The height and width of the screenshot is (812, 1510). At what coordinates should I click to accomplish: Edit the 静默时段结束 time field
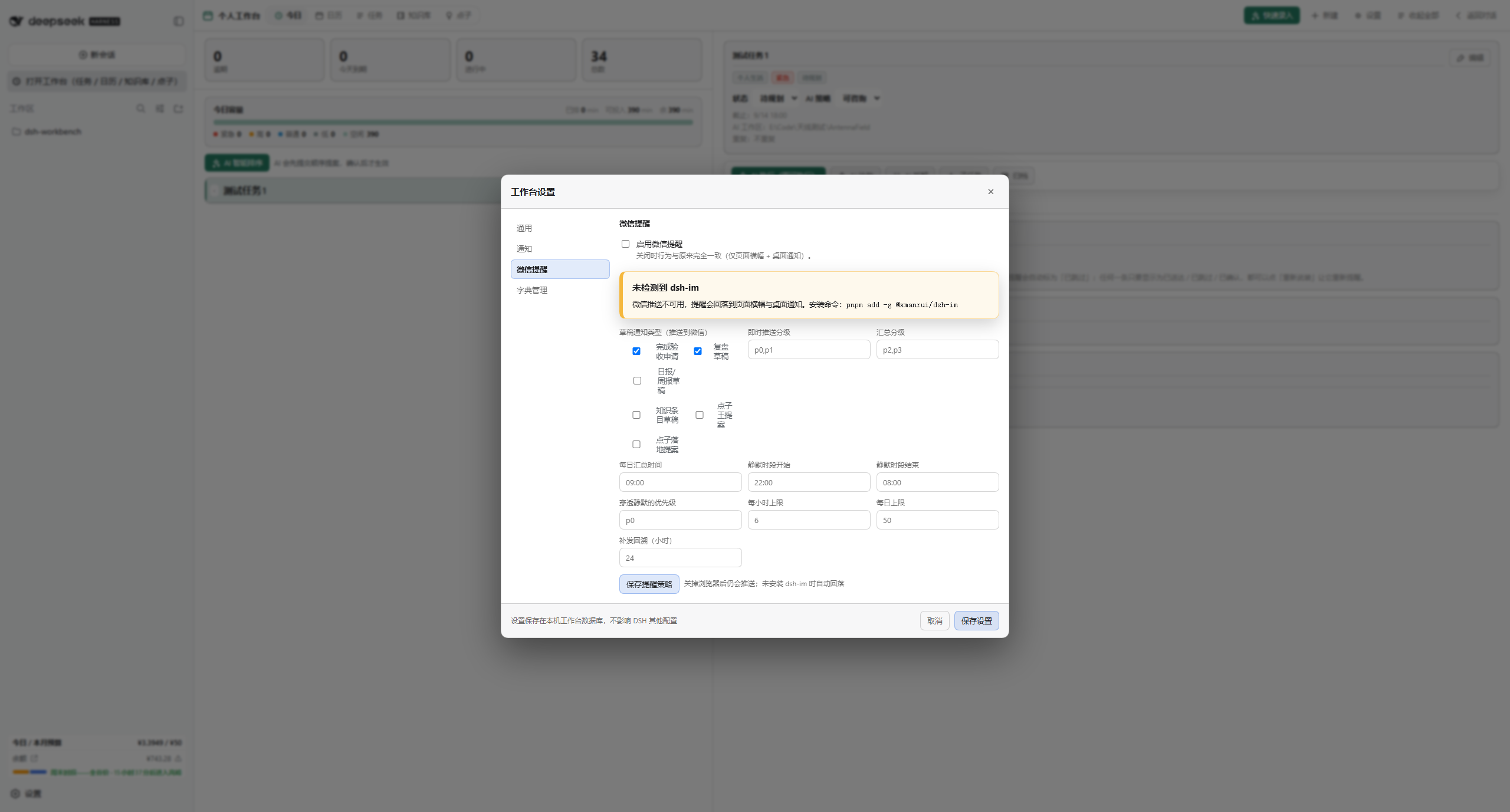point(937,482)
